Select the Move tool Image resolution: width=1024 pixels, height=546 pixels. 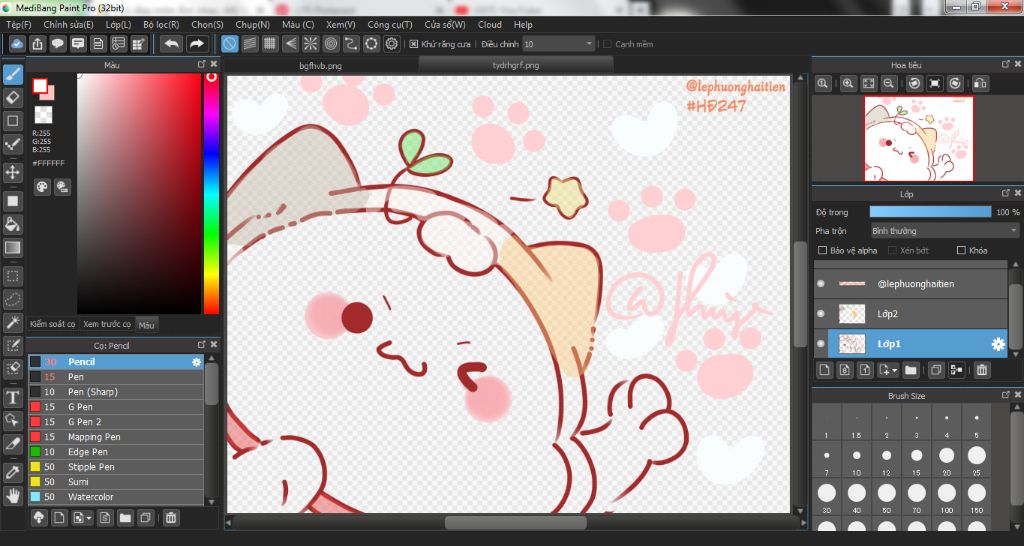(x=13, y=172)
